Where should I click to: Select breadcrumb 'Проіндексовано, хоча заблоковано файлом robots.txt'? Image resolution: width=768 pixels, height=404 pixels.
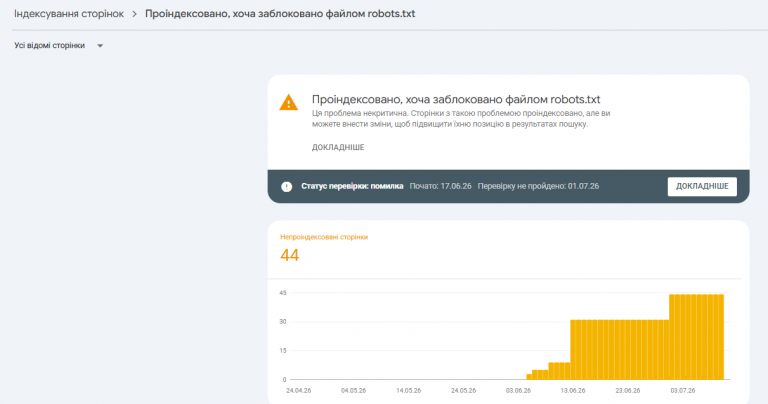(x=280, y=14)
